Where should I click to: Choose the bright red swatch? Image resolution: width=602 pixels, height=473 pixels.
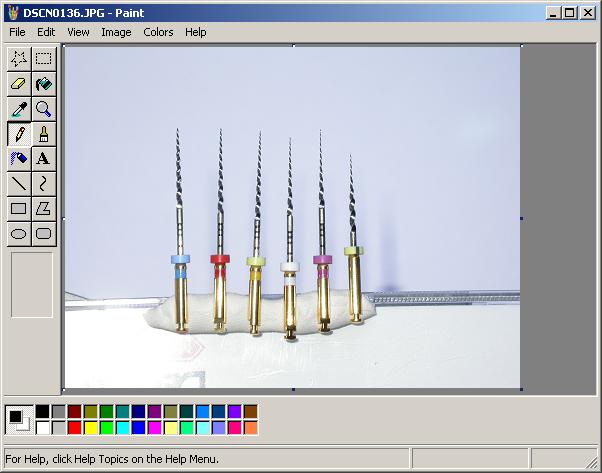point(75,428)
